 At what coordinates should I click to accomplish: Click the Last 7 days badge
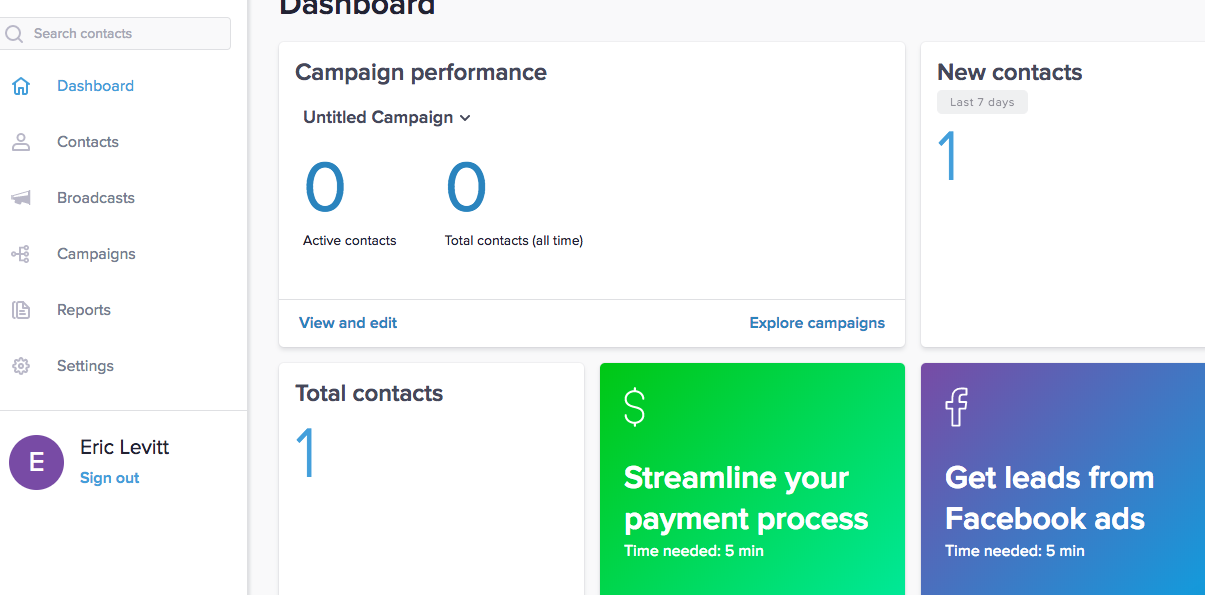coord(982,102)
